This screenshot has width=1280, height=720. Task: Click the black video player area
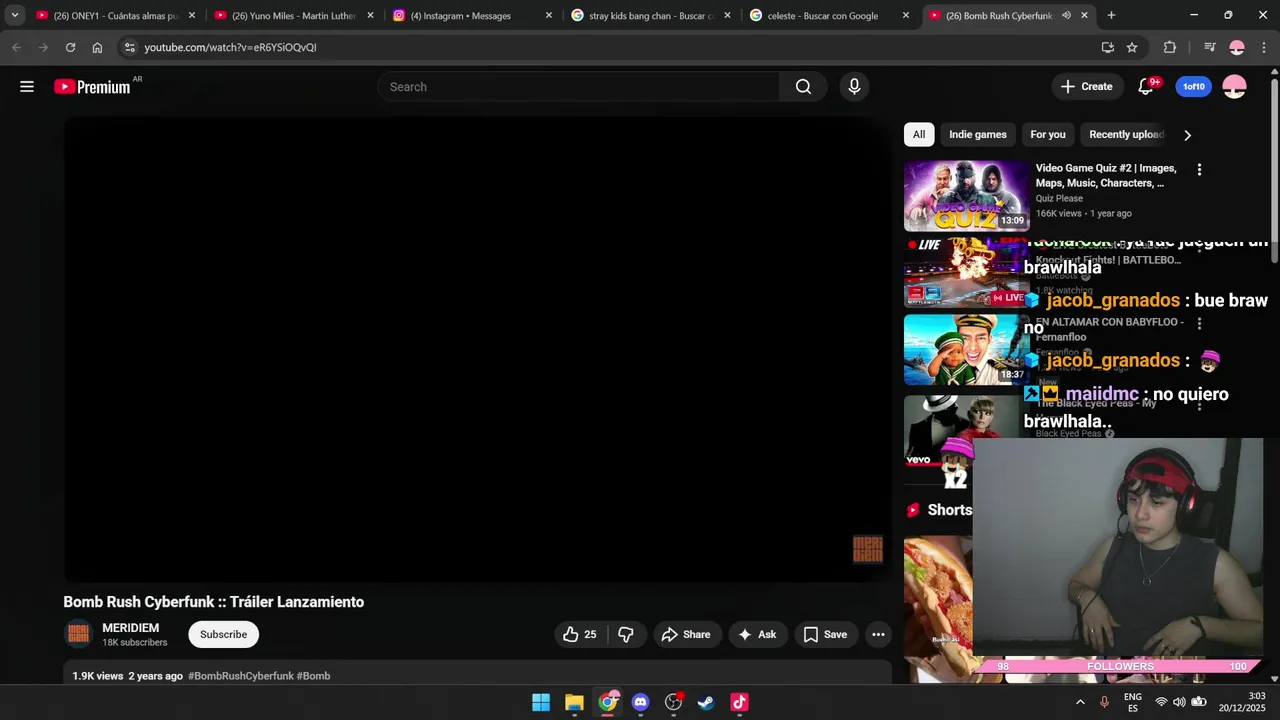click(477, 349)
